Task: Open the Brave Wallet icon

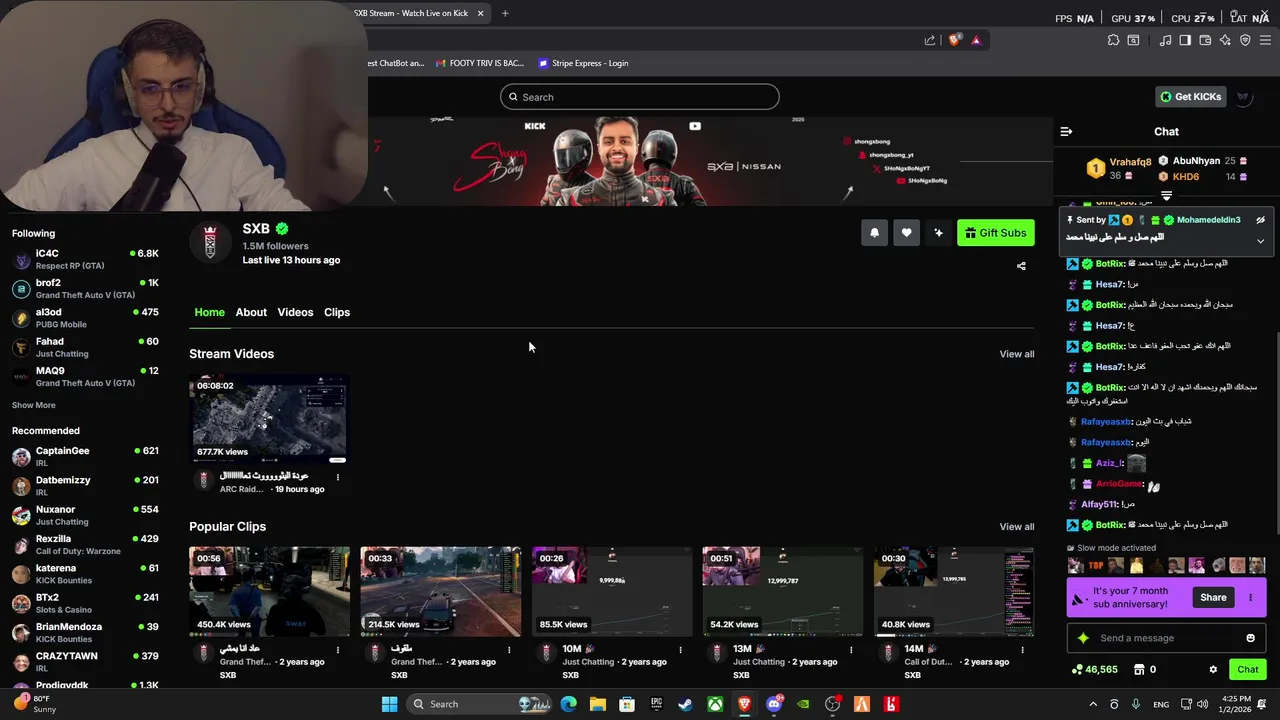Action: click(x=1205, y=40)
